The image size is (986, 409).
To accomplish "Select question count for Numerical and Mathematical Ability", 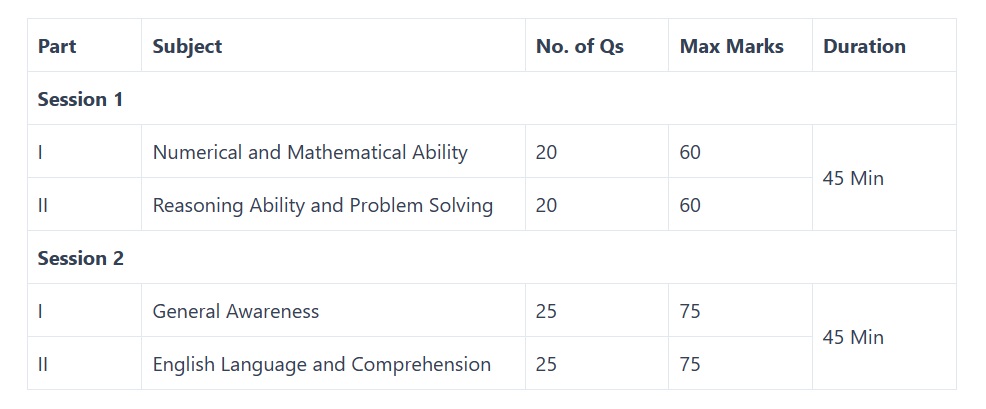I will coord(546,152).
